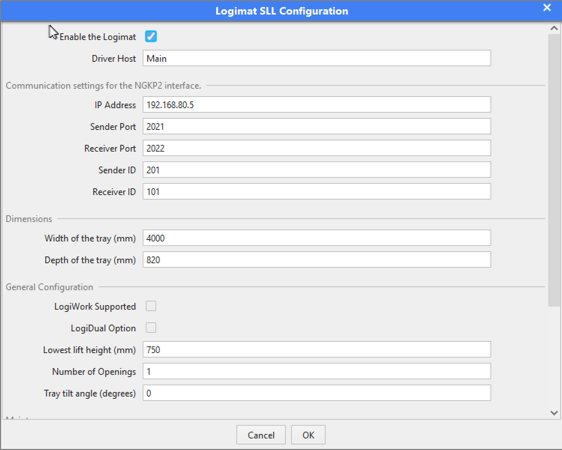Click the Lowest lift height label
Screen dimensions: 562x450
pos(90,350)
